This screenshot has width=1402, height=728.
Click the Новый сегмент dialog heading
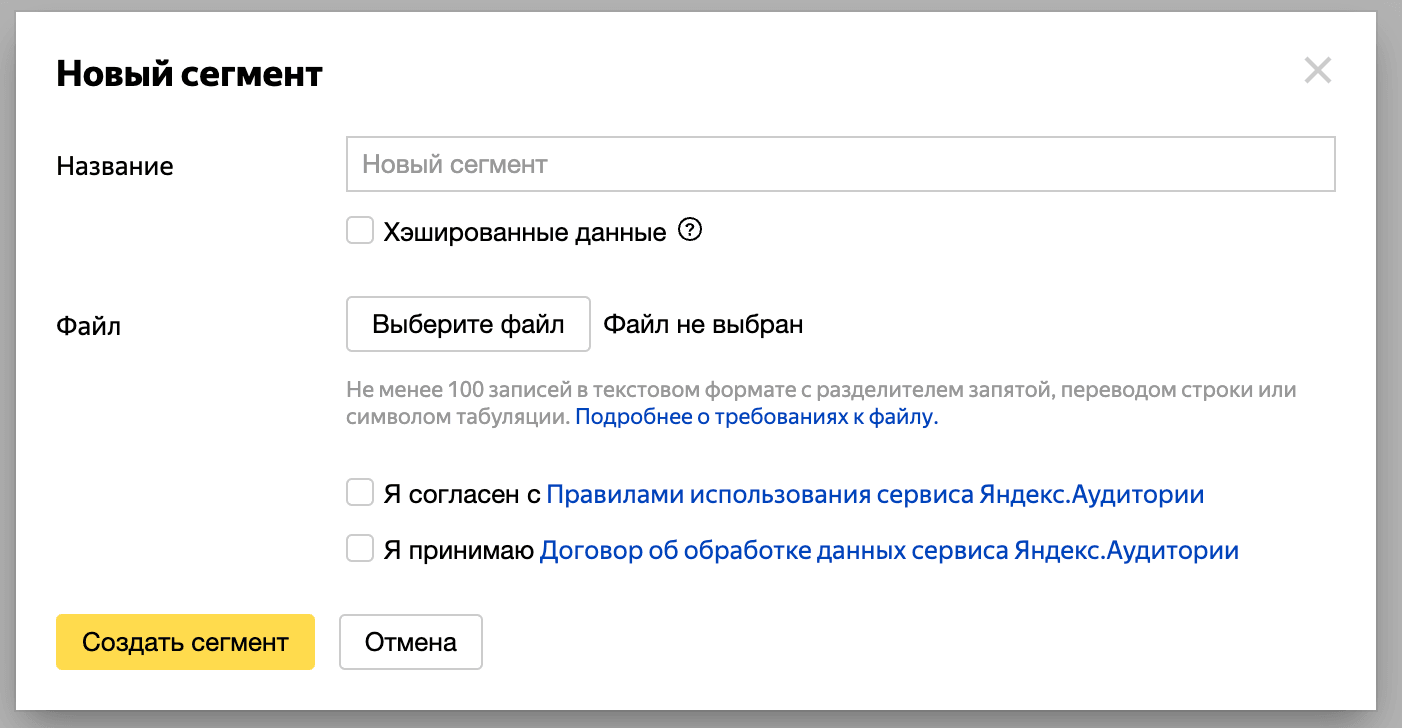pos(189,74)
